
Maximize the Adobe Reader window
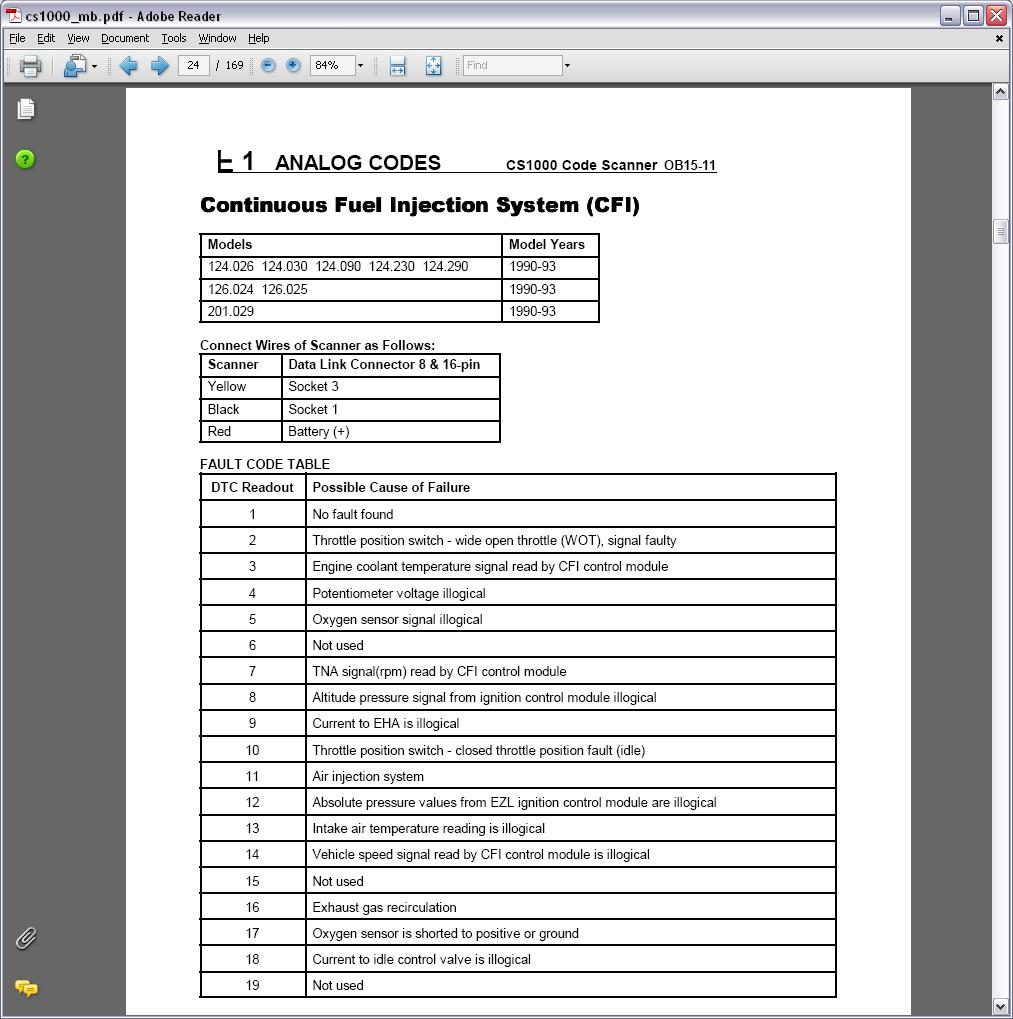(x=973, y=16)
